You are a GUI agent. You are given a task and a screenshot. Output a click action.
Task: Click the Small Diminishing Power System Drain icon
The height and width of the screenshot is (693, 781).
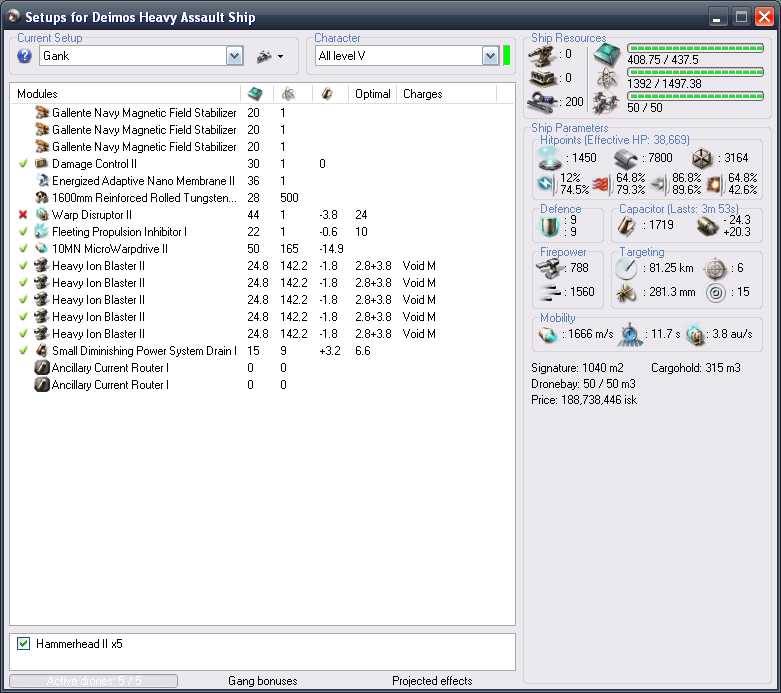click(42, 351)
